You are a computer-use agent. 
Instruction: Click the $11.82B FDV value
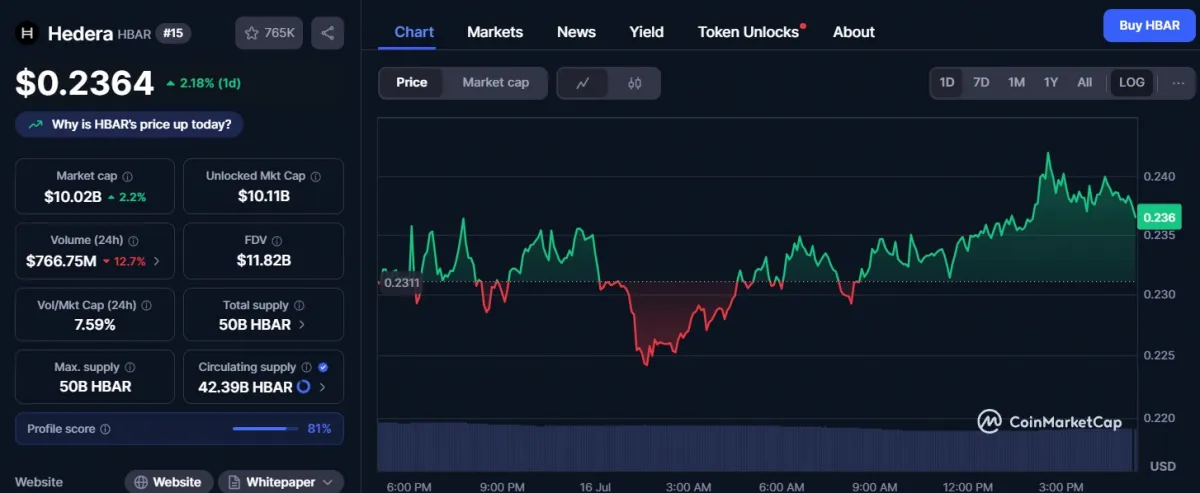pyautogui.click(x=264, y=261)
